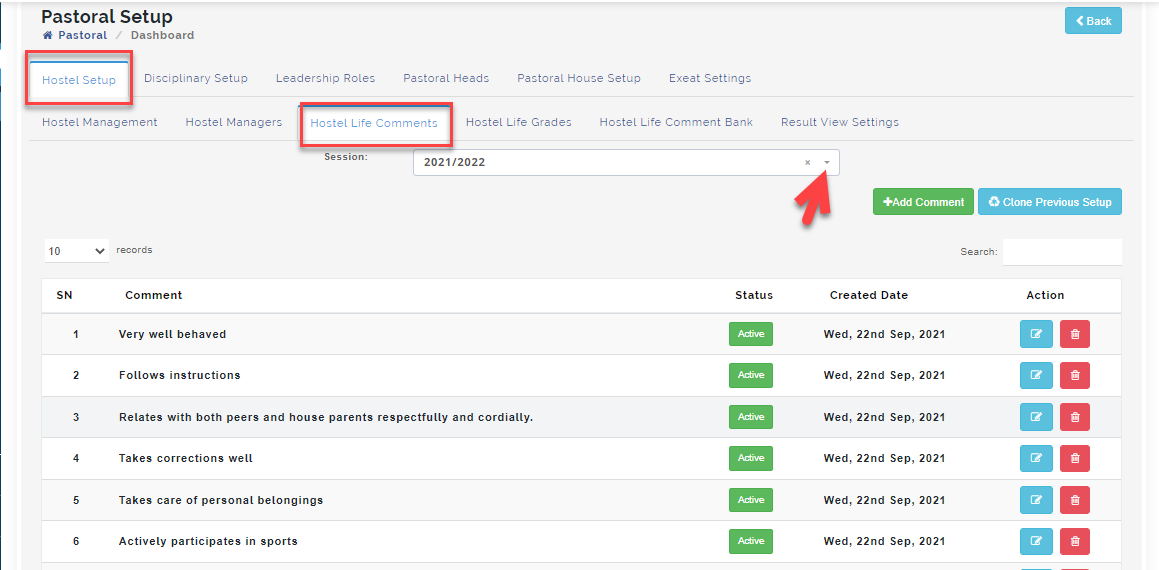Delete the 'Takes corrections well' comment
This screenshot has height=570, width=1159.
(1075, 458)
